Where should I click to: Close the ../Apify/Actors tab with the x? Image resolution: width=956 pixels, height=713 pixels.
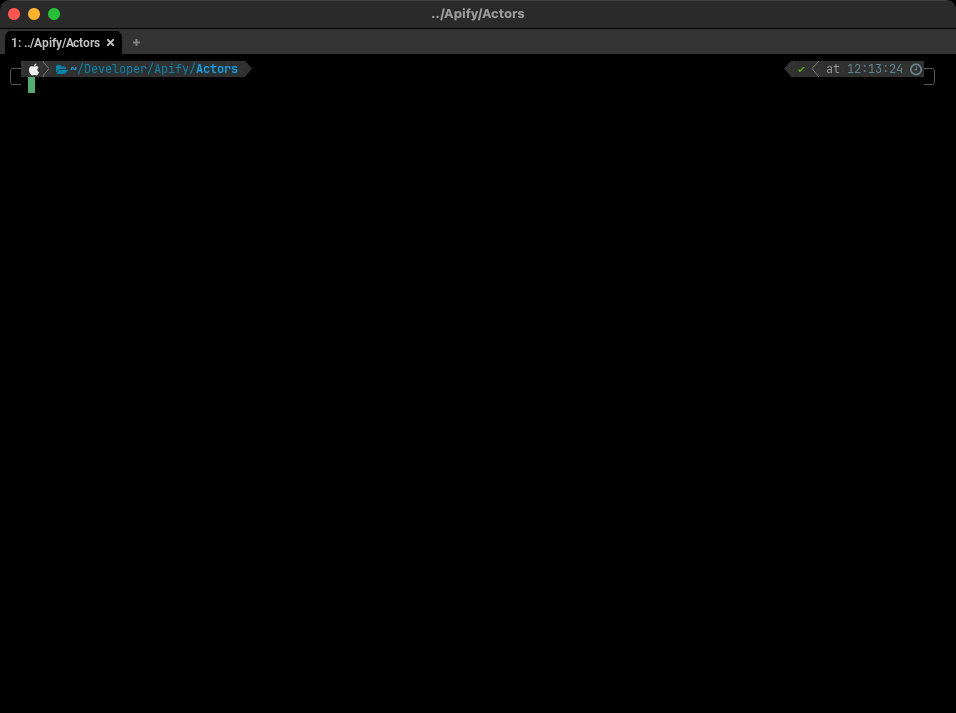coord(110,43)
